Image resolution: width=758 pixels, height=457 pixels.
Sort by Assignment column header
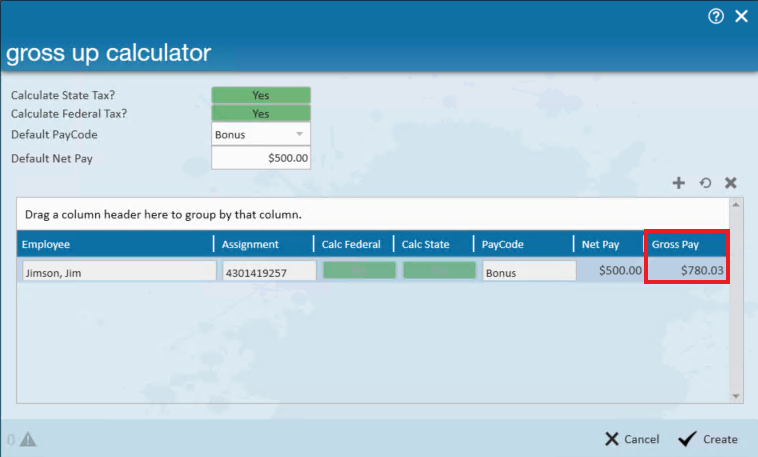264,244
